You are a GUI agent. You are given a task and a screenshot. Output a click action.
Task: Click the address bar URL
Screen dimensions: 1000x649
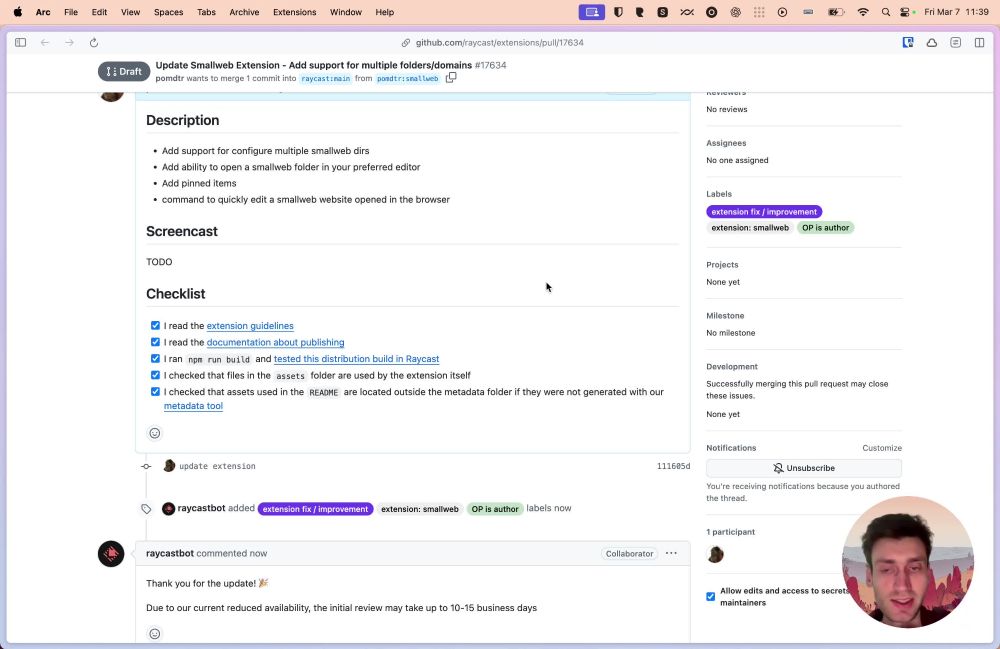coord(499,43)
